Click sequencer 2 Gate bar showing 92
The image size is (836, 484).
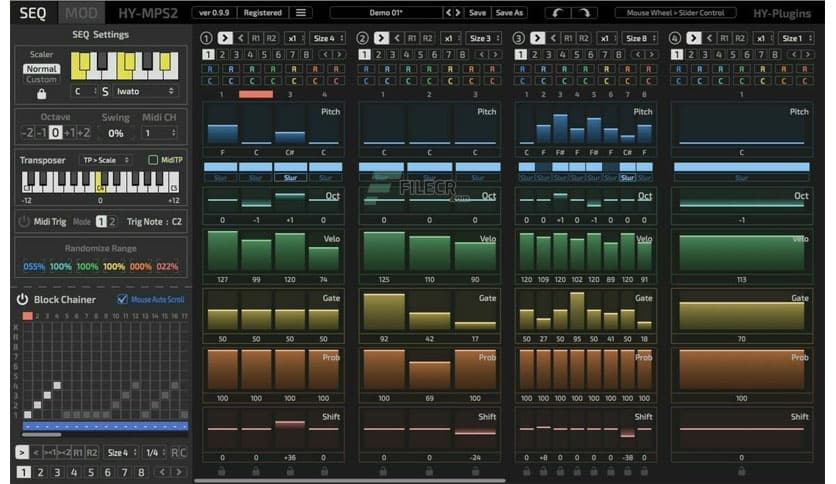click(x=384, y=311)
